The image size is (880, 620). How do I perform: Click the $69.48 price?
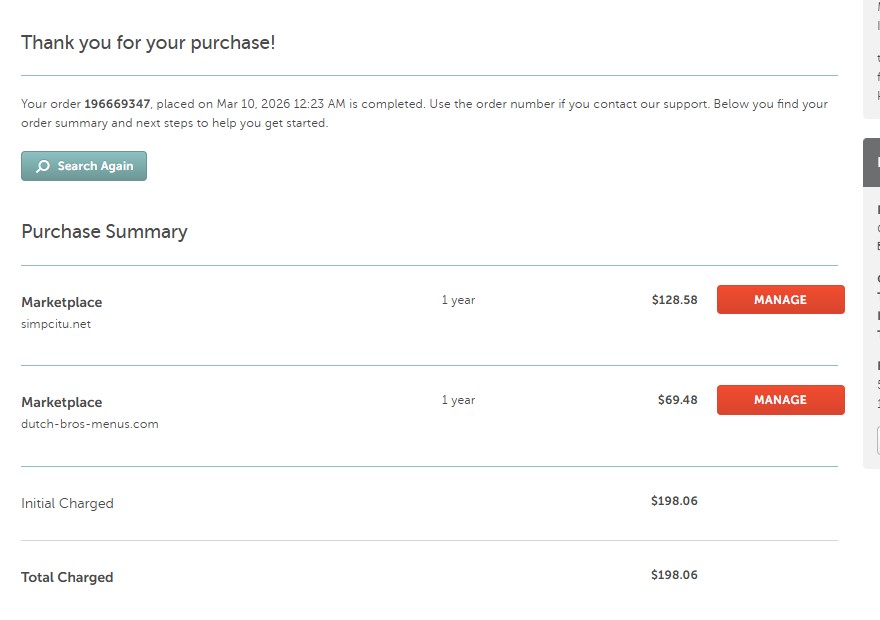pos(677,400)
